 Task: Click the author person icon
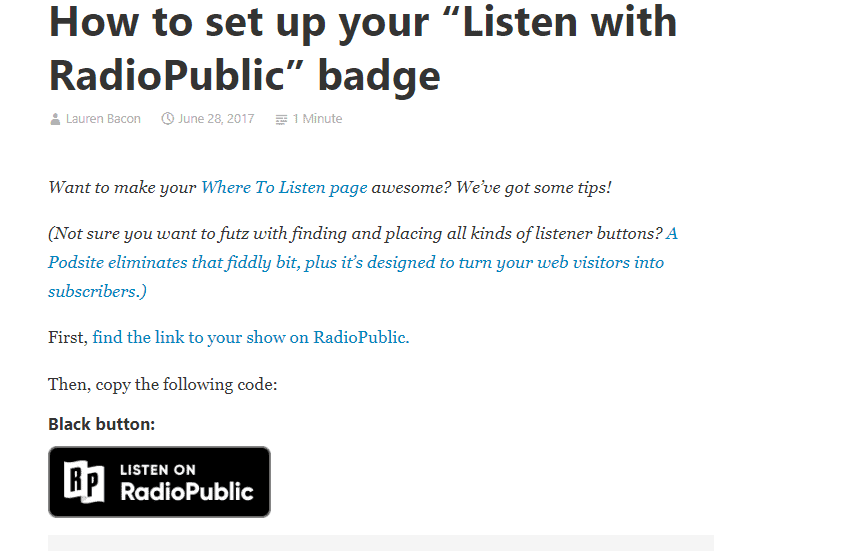point(54,119)
